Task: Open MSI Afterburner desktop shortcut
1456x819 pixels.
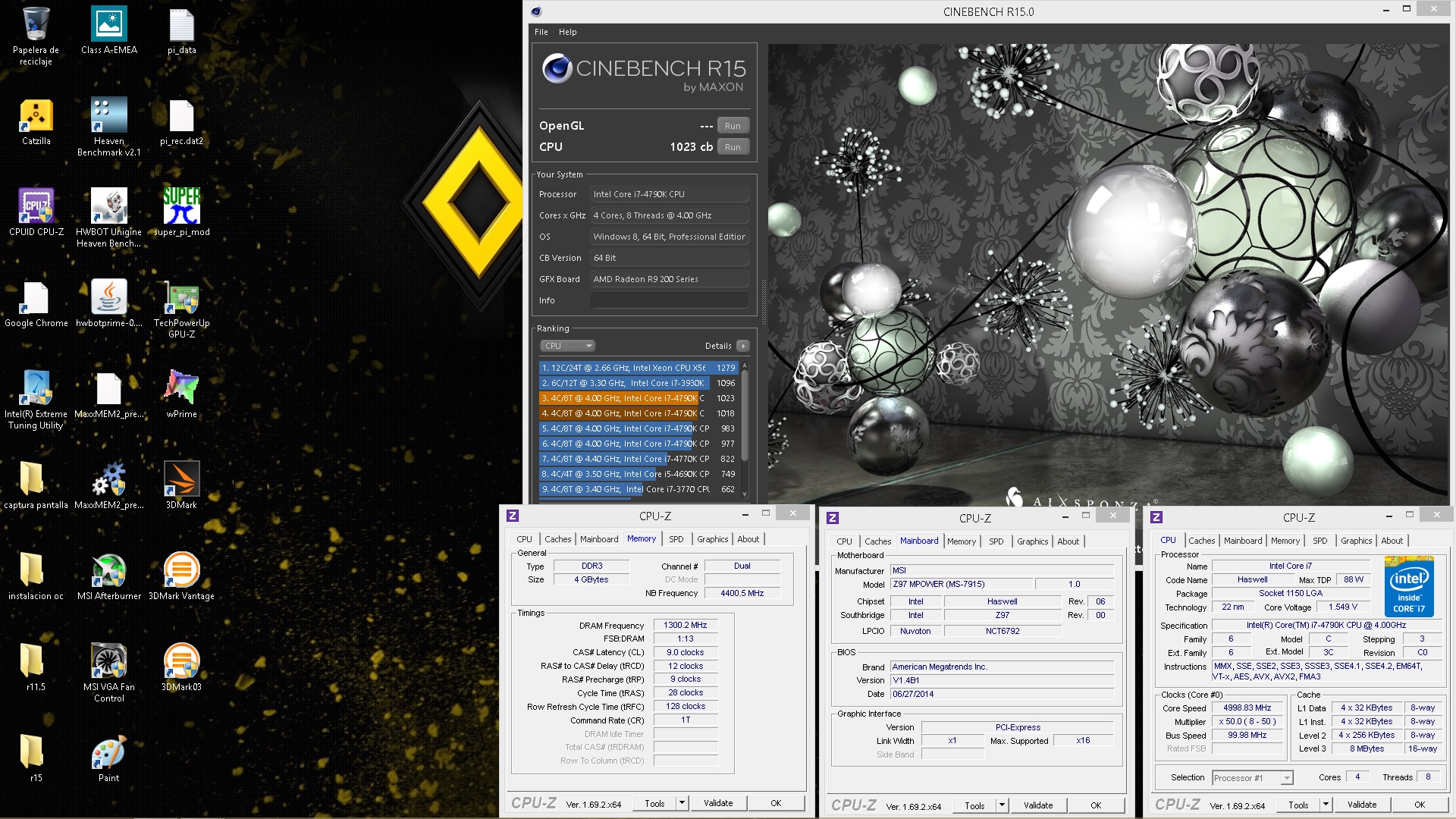Action: point(108,571)
